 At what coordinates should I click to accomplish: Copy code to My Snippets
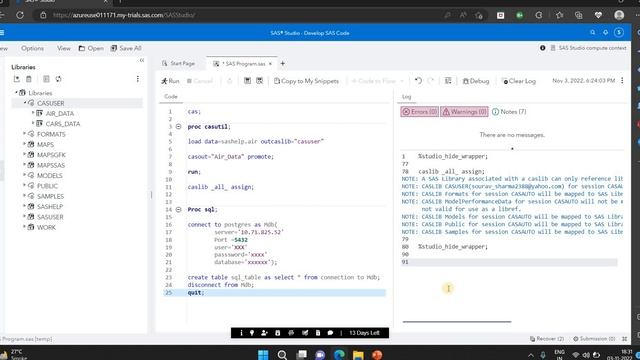[x=306, y=81]
